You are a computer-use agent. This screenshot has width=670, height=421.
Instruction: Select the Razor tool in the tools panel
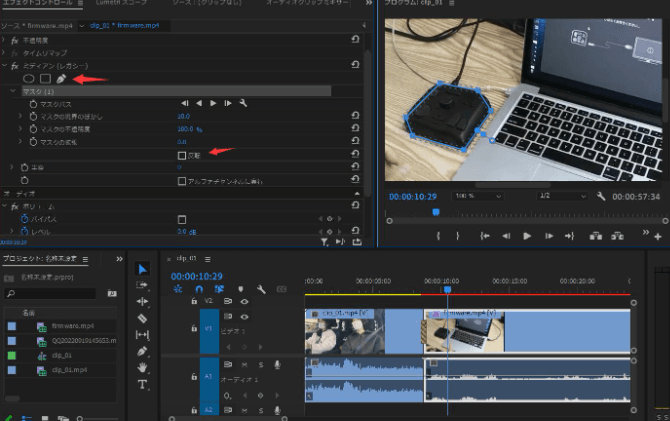tap(142, 318)
